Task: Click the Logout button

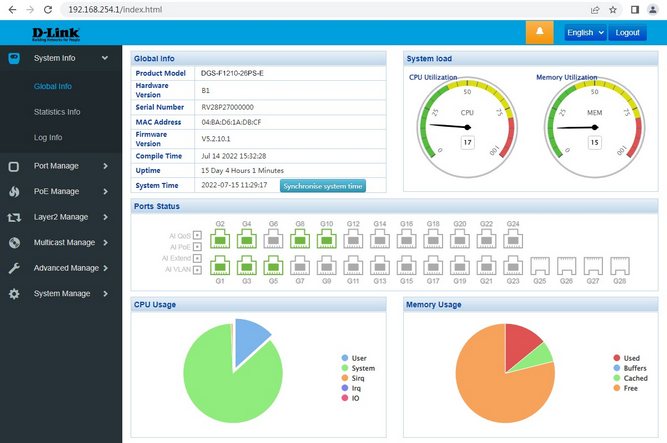Action: pos(627,32)
